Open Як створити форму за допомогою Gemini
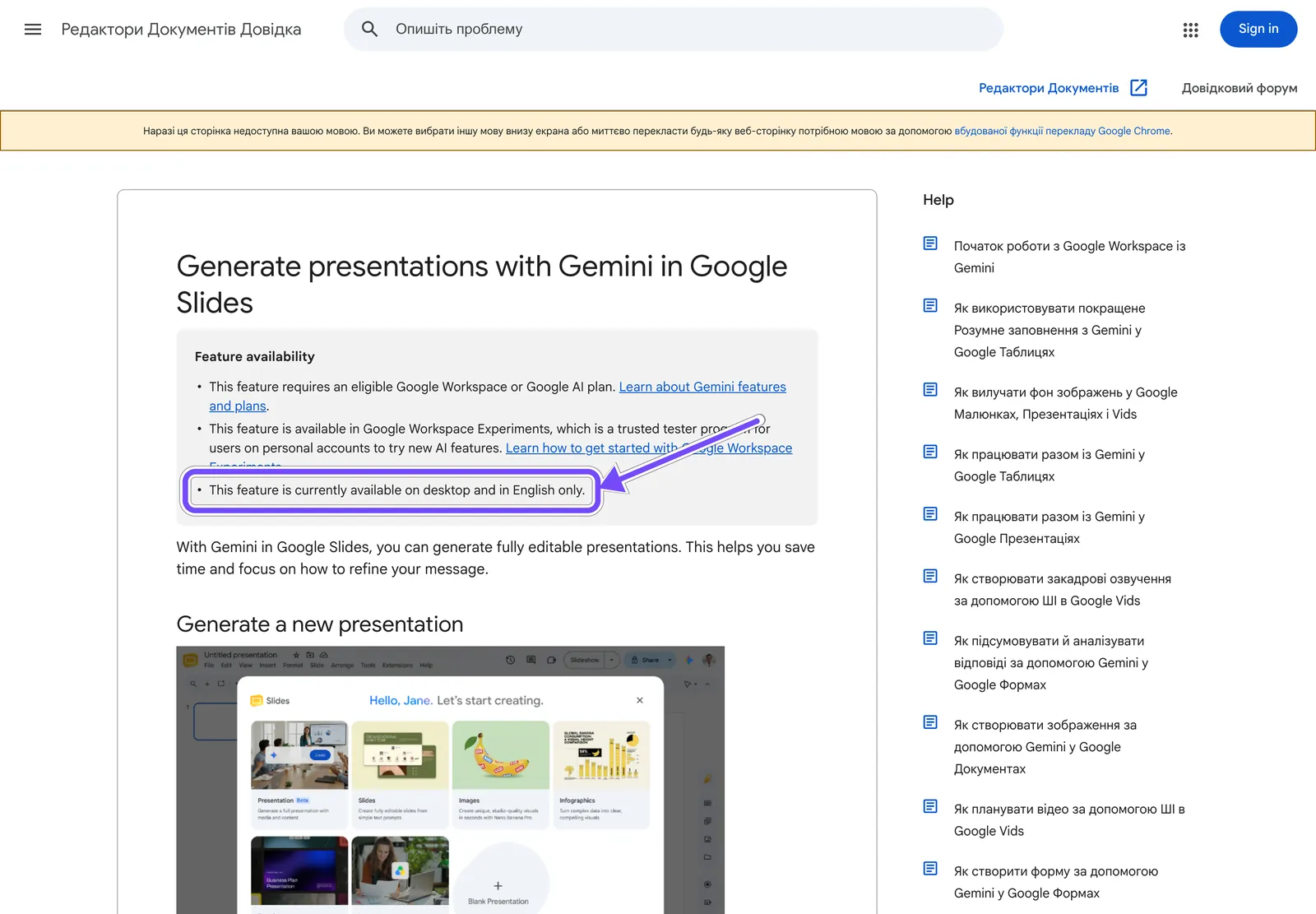 click(1056, 882)
